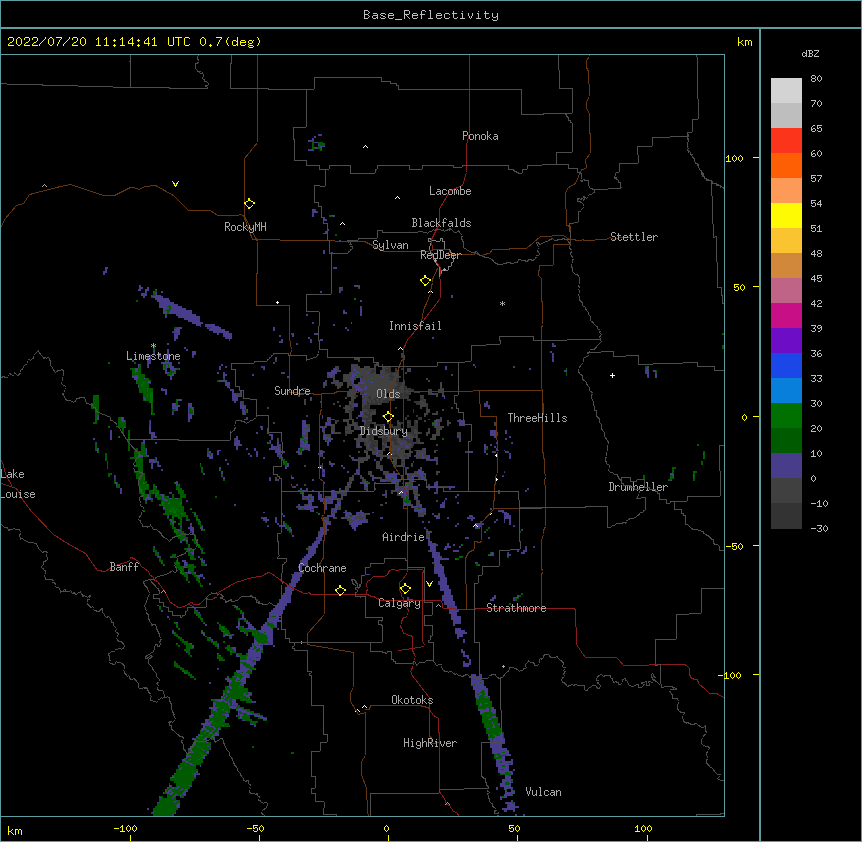Select the Sundre label
The image size is (862, 842).
click(292, 391)
